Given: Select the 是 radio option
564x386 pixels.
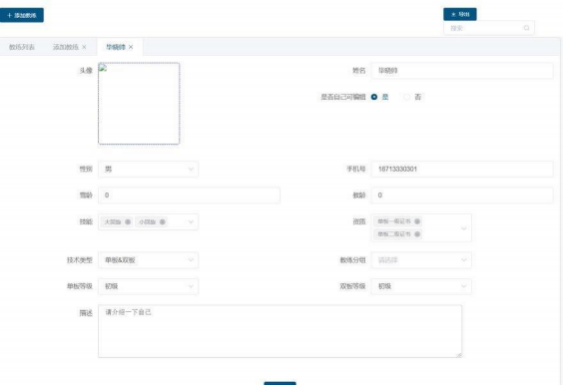Looking at the screenshot, I should pyautogui.click(x=374, y=97).
